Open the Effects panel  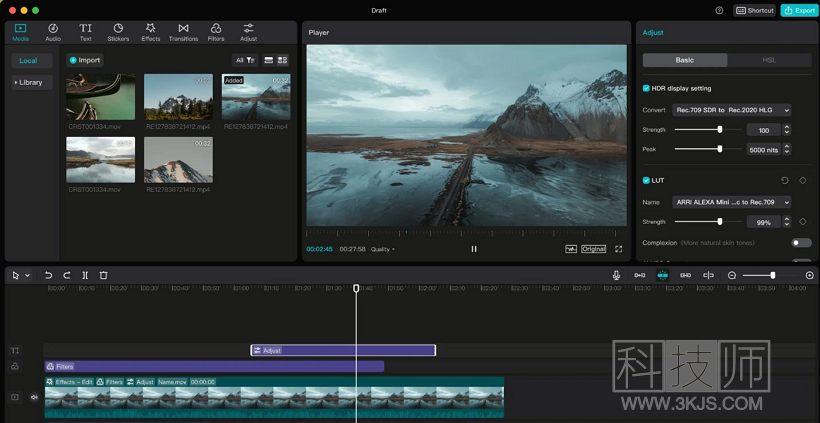151,32
